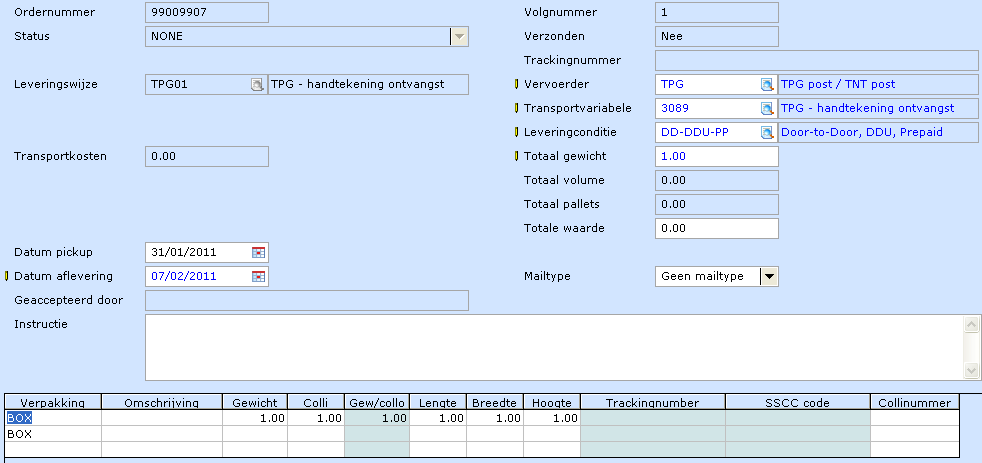Screen dimensions: 982x463
Task: Click Colli cell 1.00 in first row
Action: point(316,418)
